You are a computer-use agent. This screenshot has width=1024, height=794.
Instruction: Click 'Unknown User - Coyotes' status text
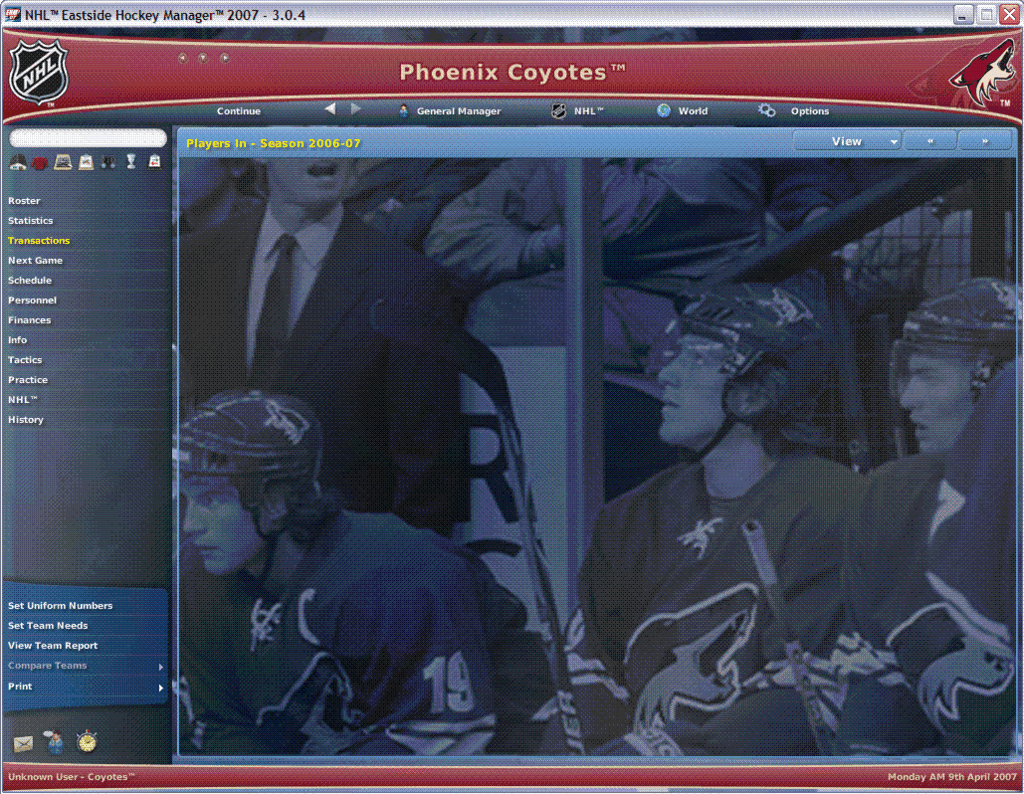[x=71, y=777]
